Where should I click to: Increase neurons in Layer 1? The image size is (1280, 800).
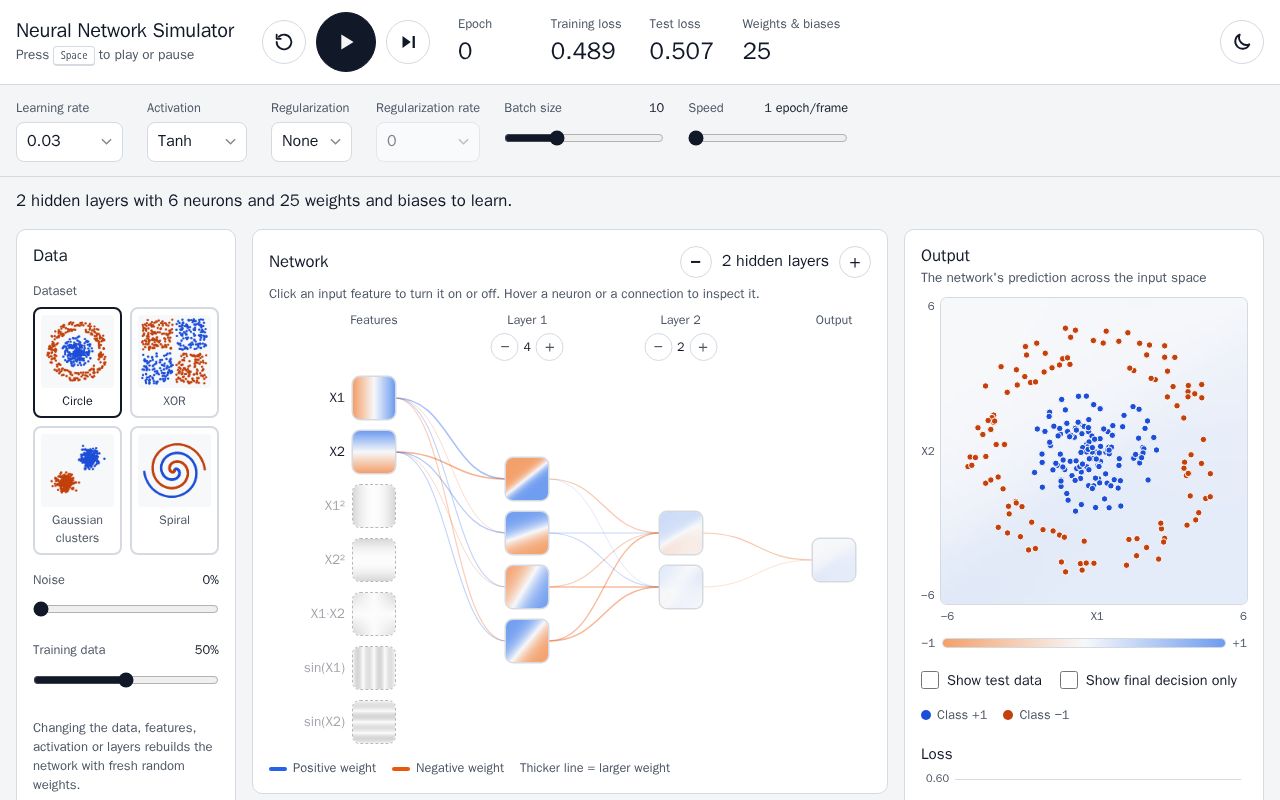click(549, 347)
